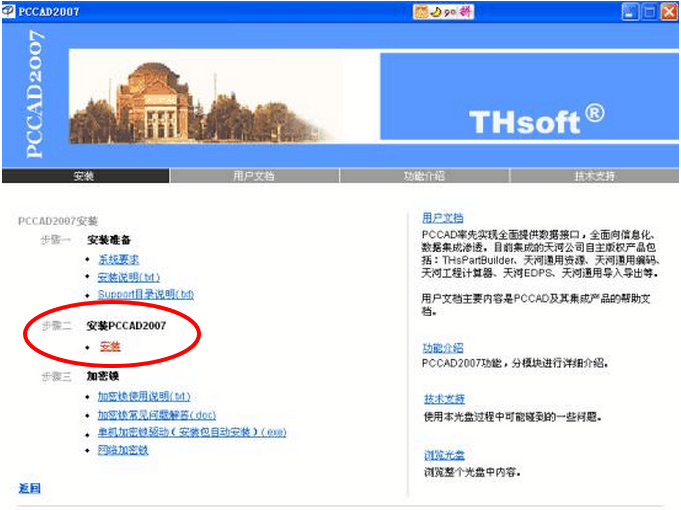Open the 技术支持 tab

pyautogui.click(x=595, y=176)
